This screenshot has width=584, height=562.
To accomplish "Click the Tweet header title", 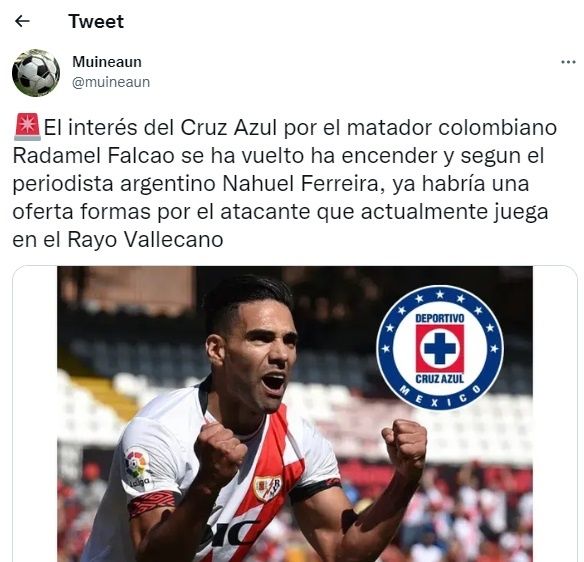I will coord(96,21).
